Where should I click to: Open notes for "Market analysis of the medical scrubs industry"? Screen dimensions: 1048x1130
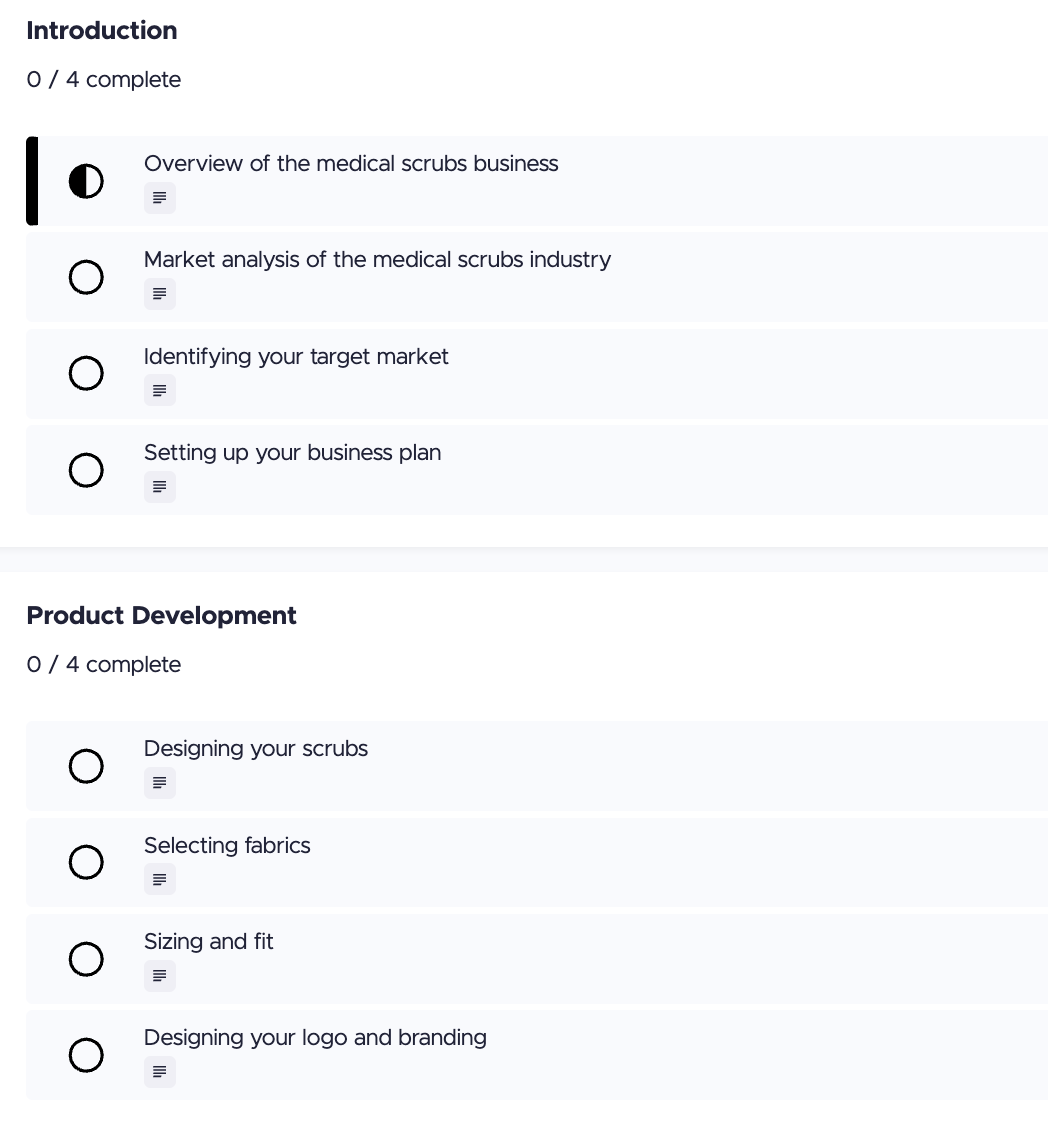(159, 293)
